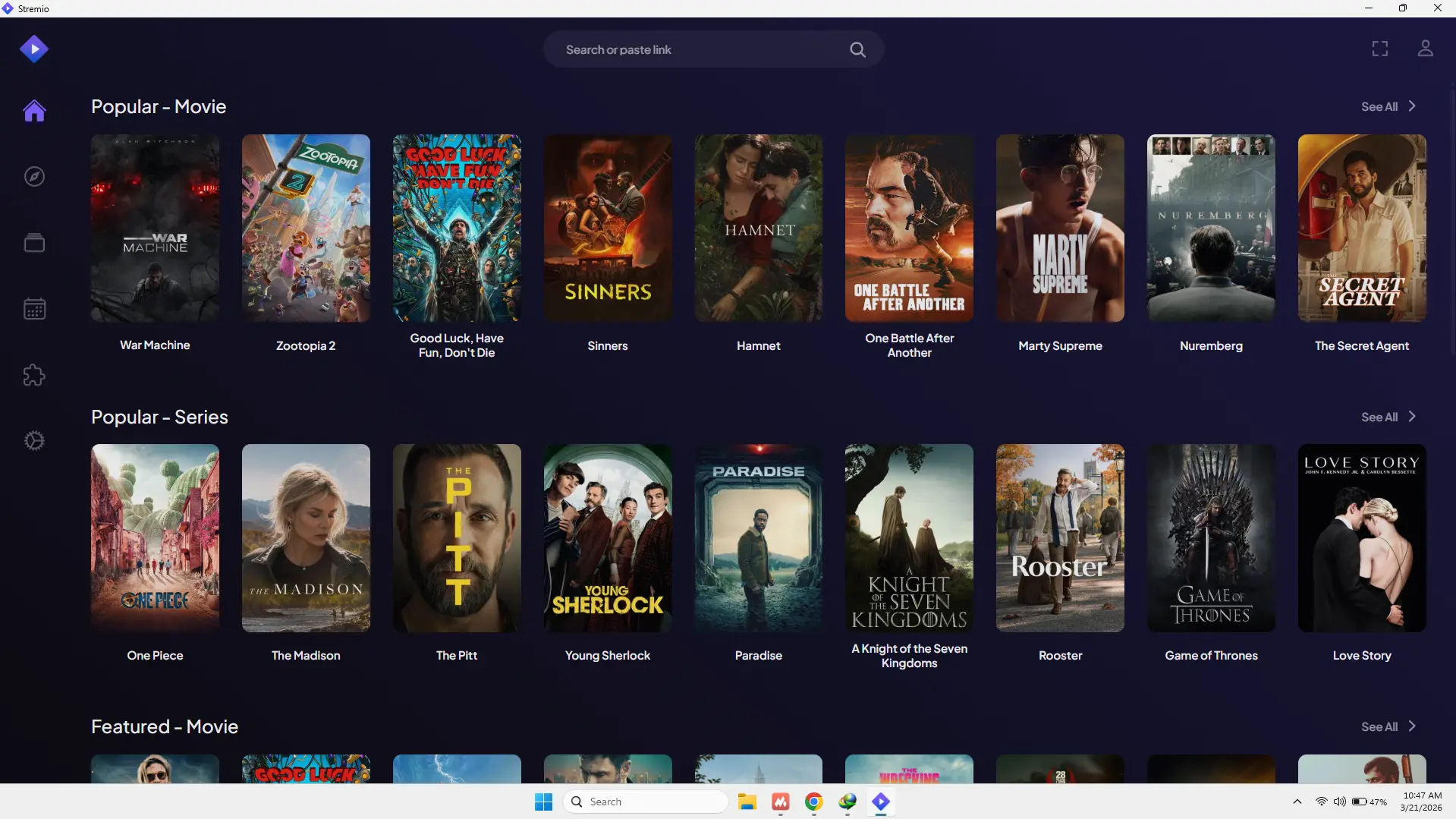Open File Explorer from taskbar

(747, 802)
